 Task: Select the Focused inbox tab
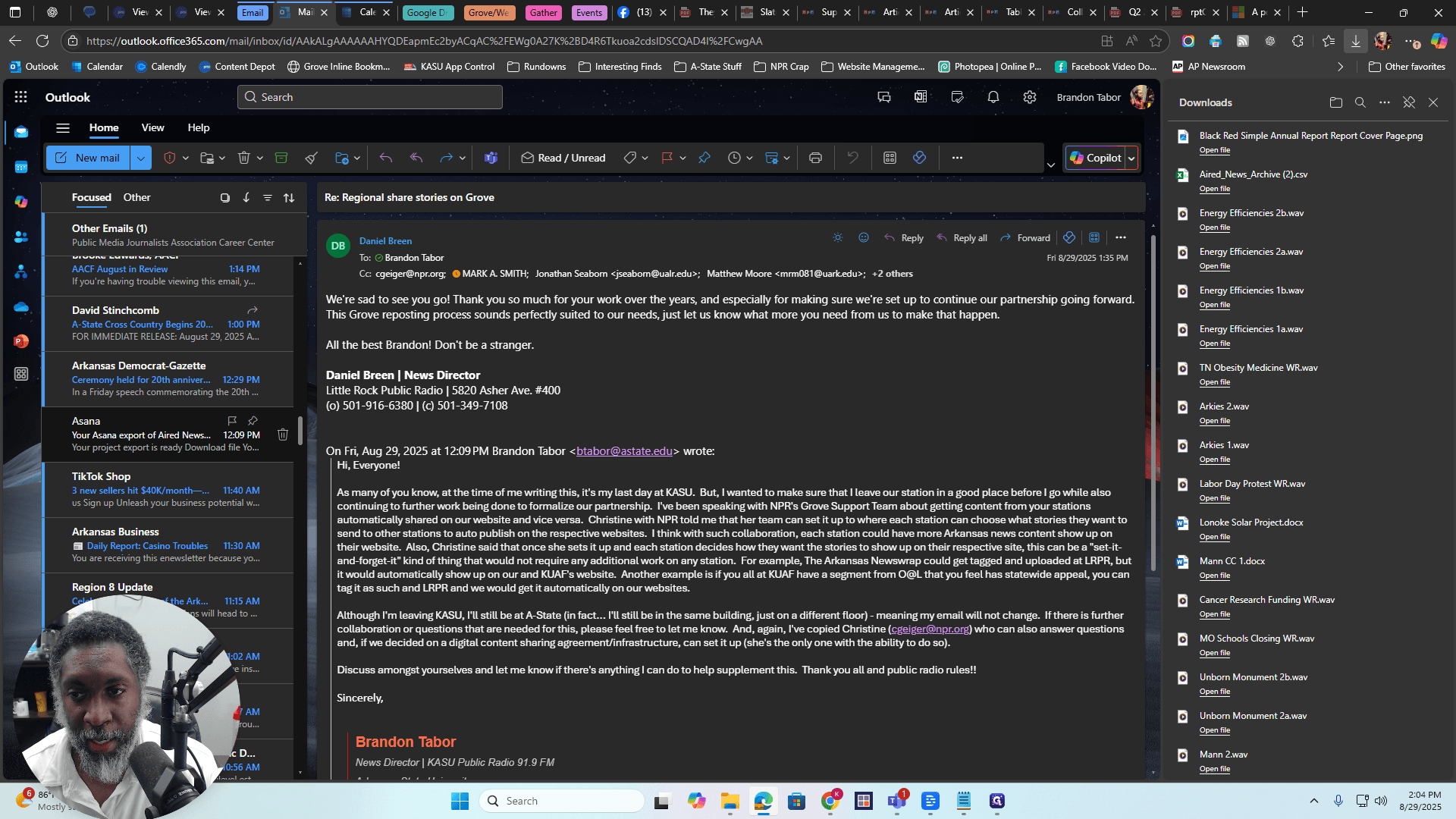point(92,197)
